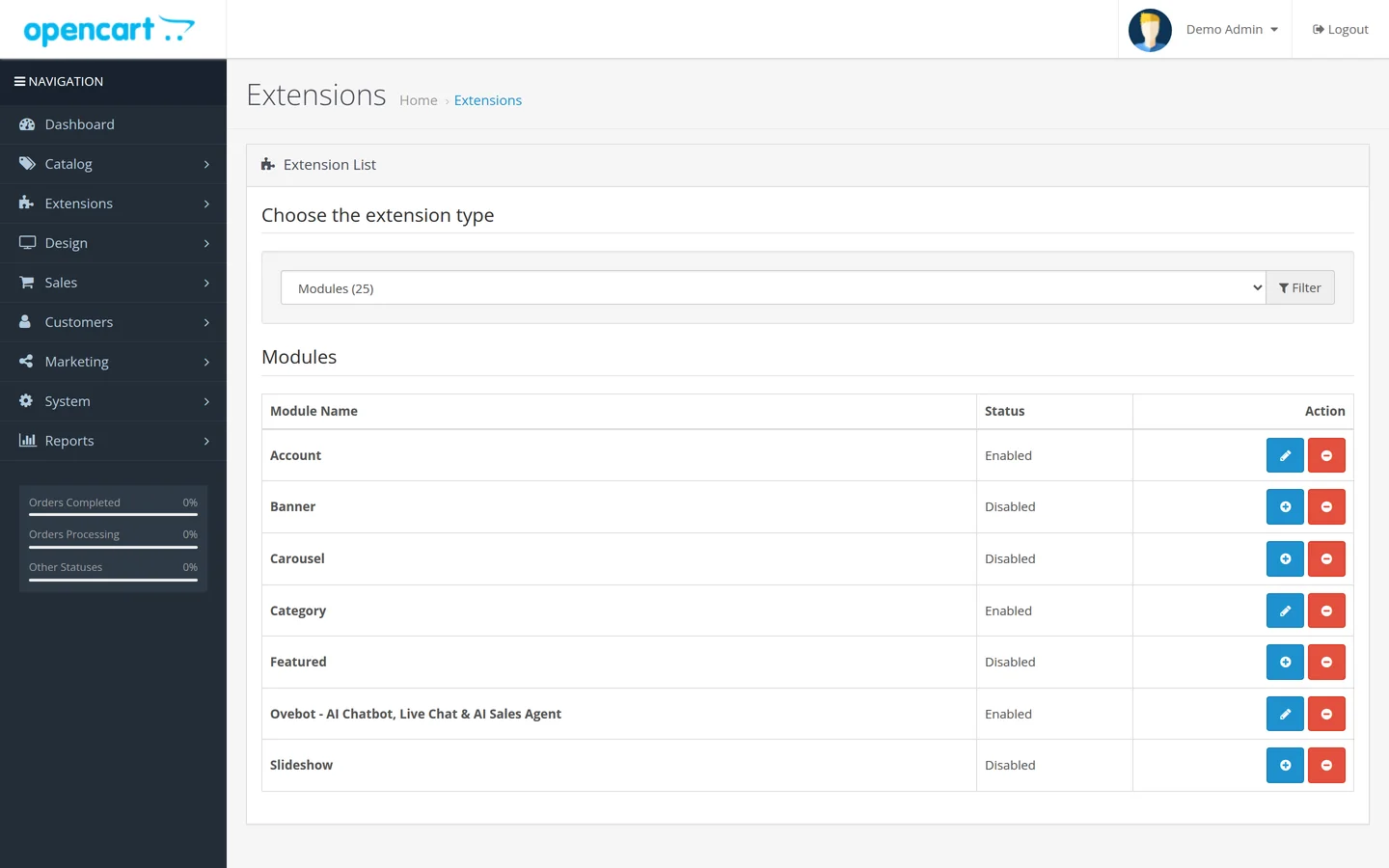The width and height of the screenshot is (1389, 868).
Task: Go to Home breadcrumb
Action: (419, 100)
